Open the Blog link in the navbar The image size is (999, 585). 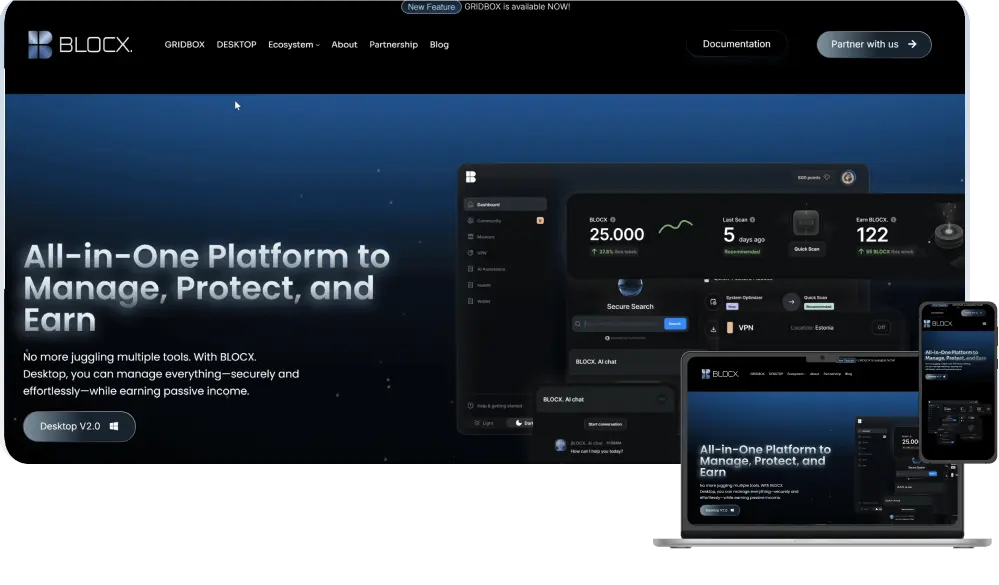click(x=439, y=45)
